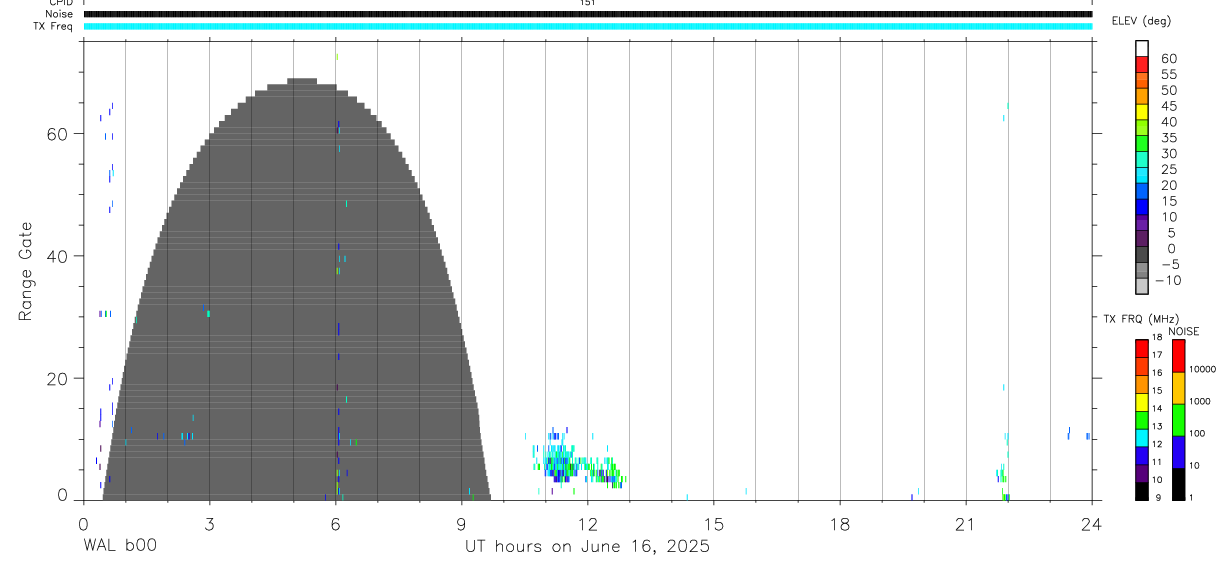Click the x-axis tick label "9"
This screenshot has height=567, width=1228.
(x=461, y=523)
